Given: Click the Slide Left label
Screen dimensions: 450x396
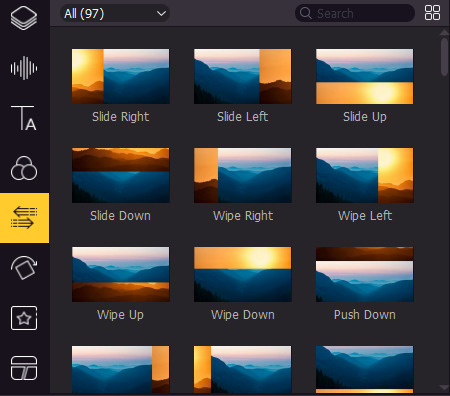Looking at the screenshot, I should point(242,117).
